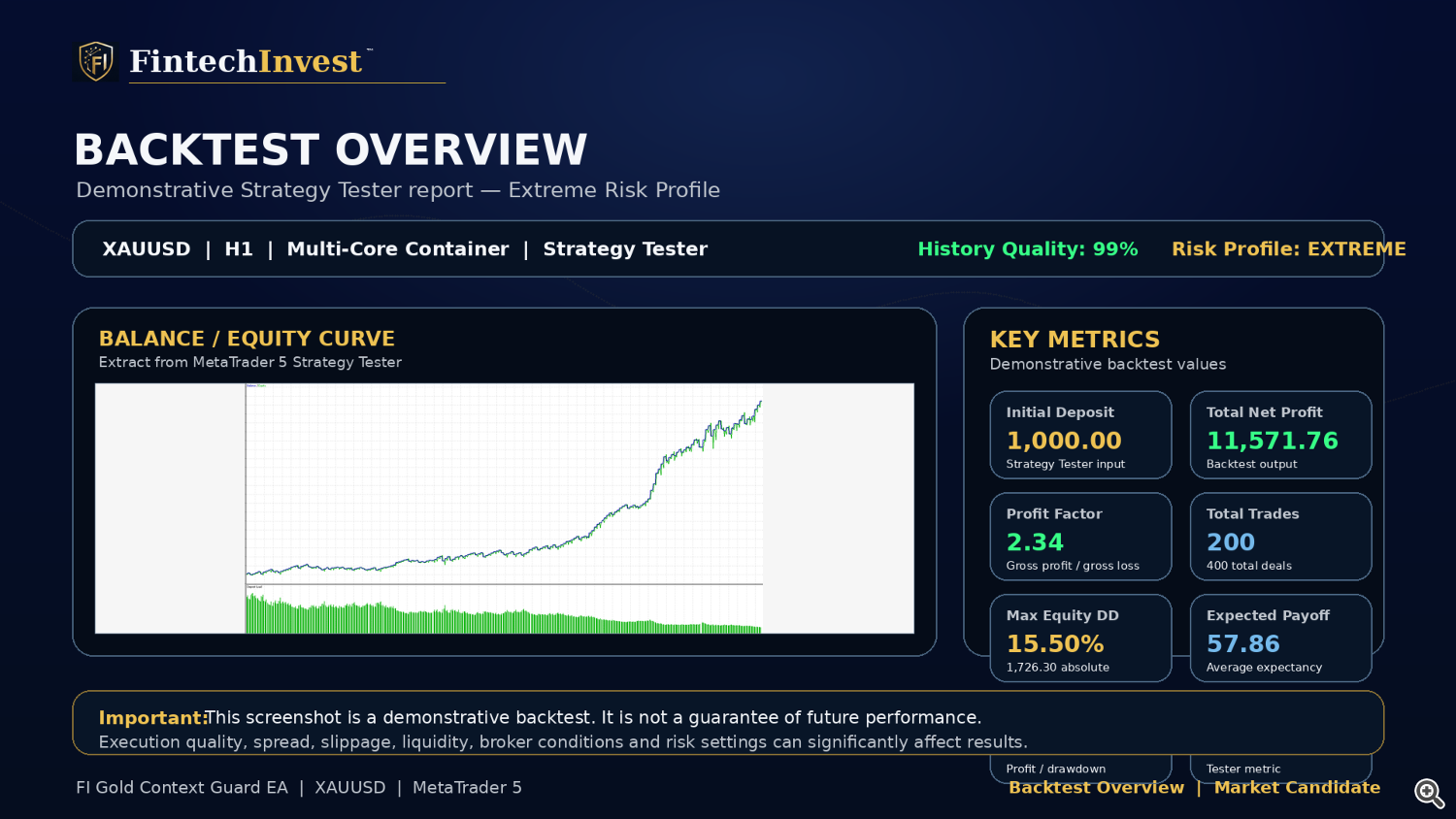Click the FintechInvest shield logo icon
The height and width of the screenshot is (819, 1456).
click(96, 61)
